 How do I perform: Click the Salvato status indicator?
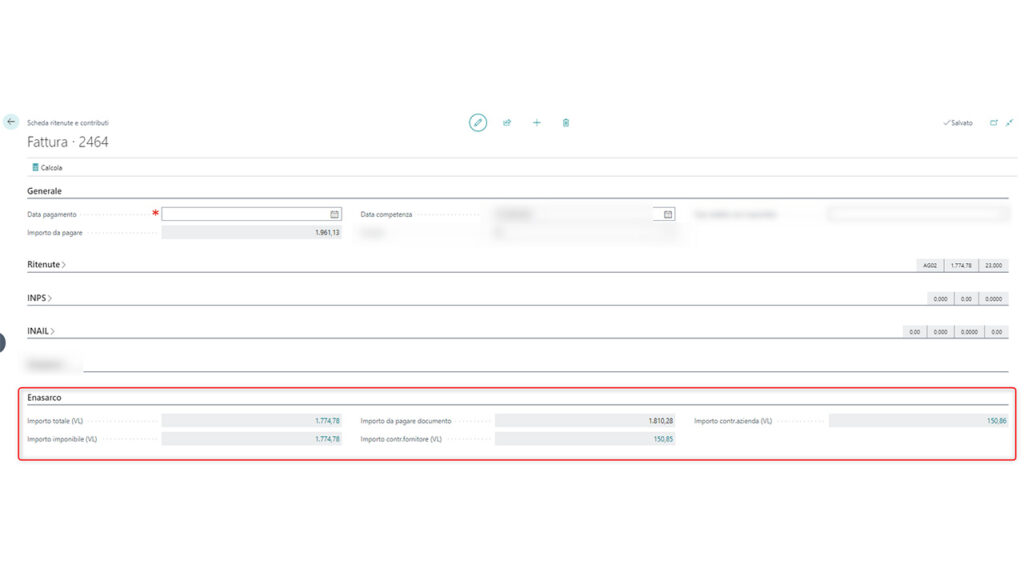click(958, 122)
